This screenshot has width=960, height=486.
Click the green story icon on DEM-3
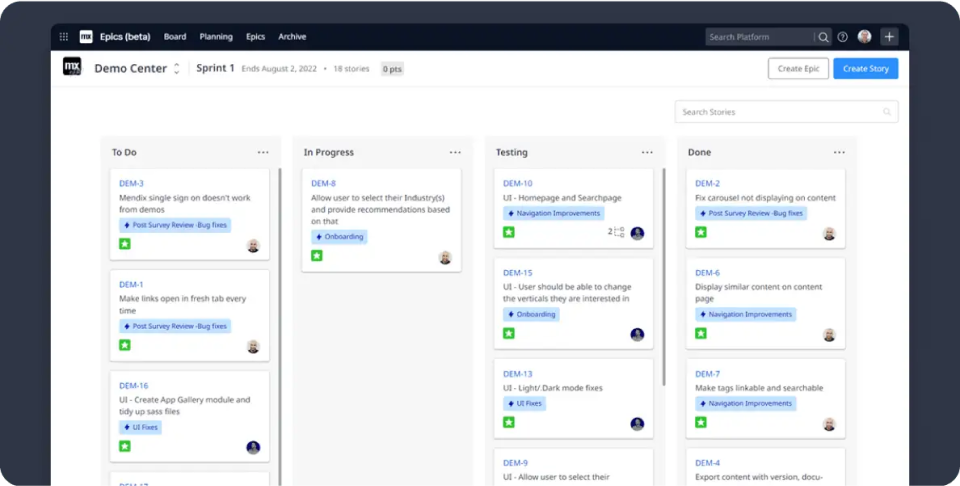click(125, 244)
